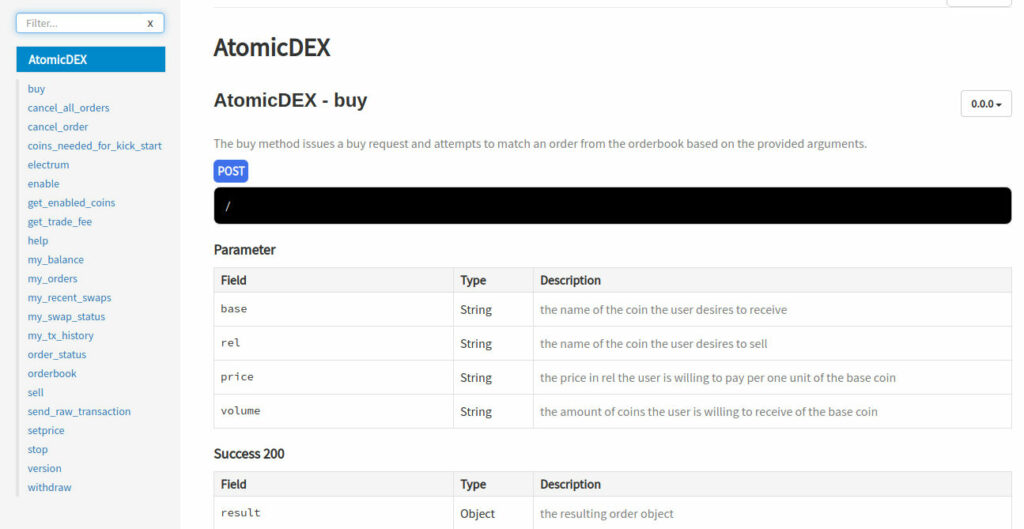This screenshot has width=1024, height=529.
Task: Navigate to electrum method
Action: click(x=48, y=165)
